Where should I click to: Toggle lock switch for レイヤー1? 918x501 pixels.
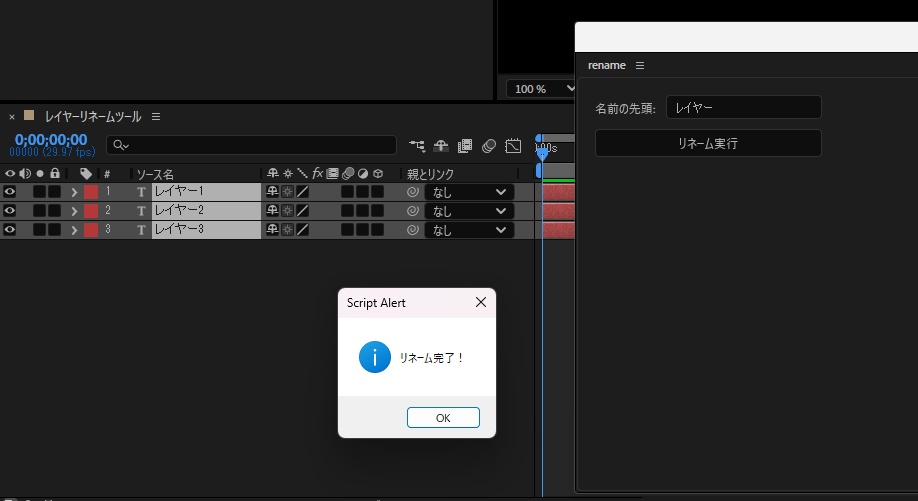pos(54,191)
